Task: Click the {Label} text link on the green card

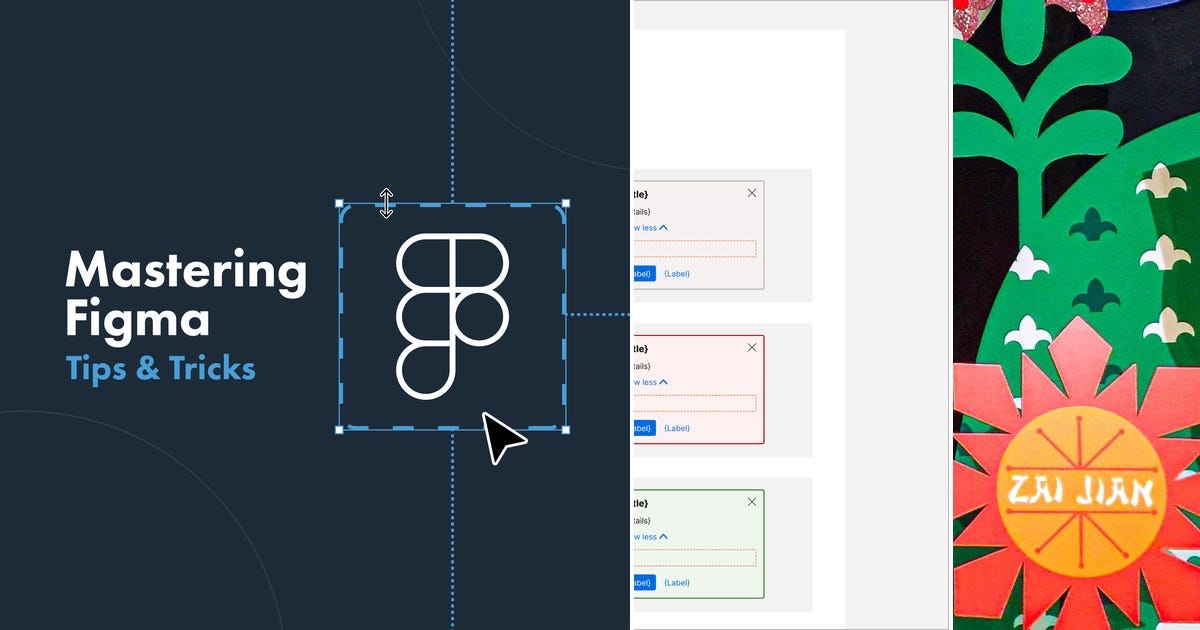Action: (x=676, y=582)
